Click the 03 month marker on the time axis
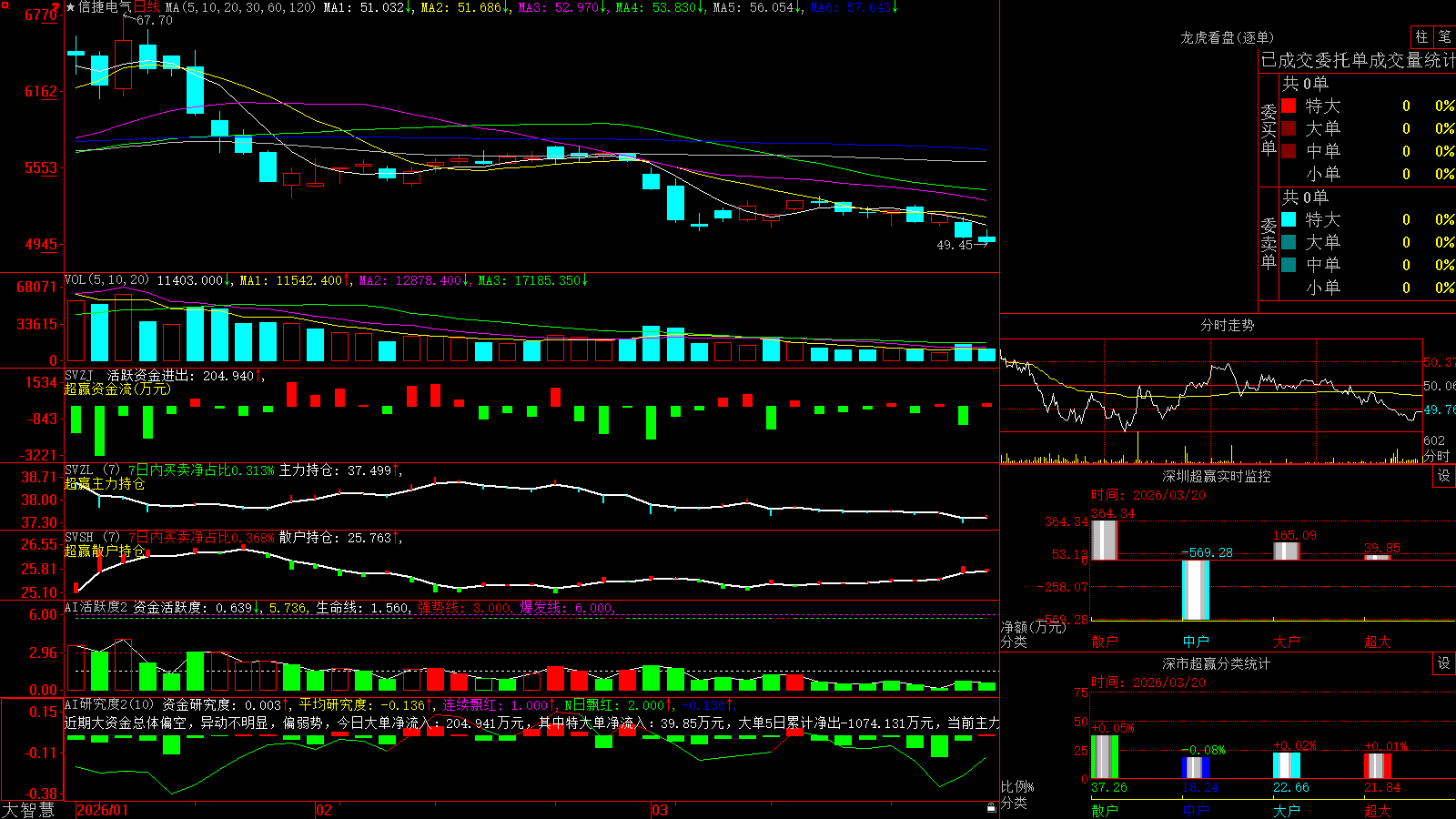1456x819 pixels. pyautogui.click(x=660, y=810)
